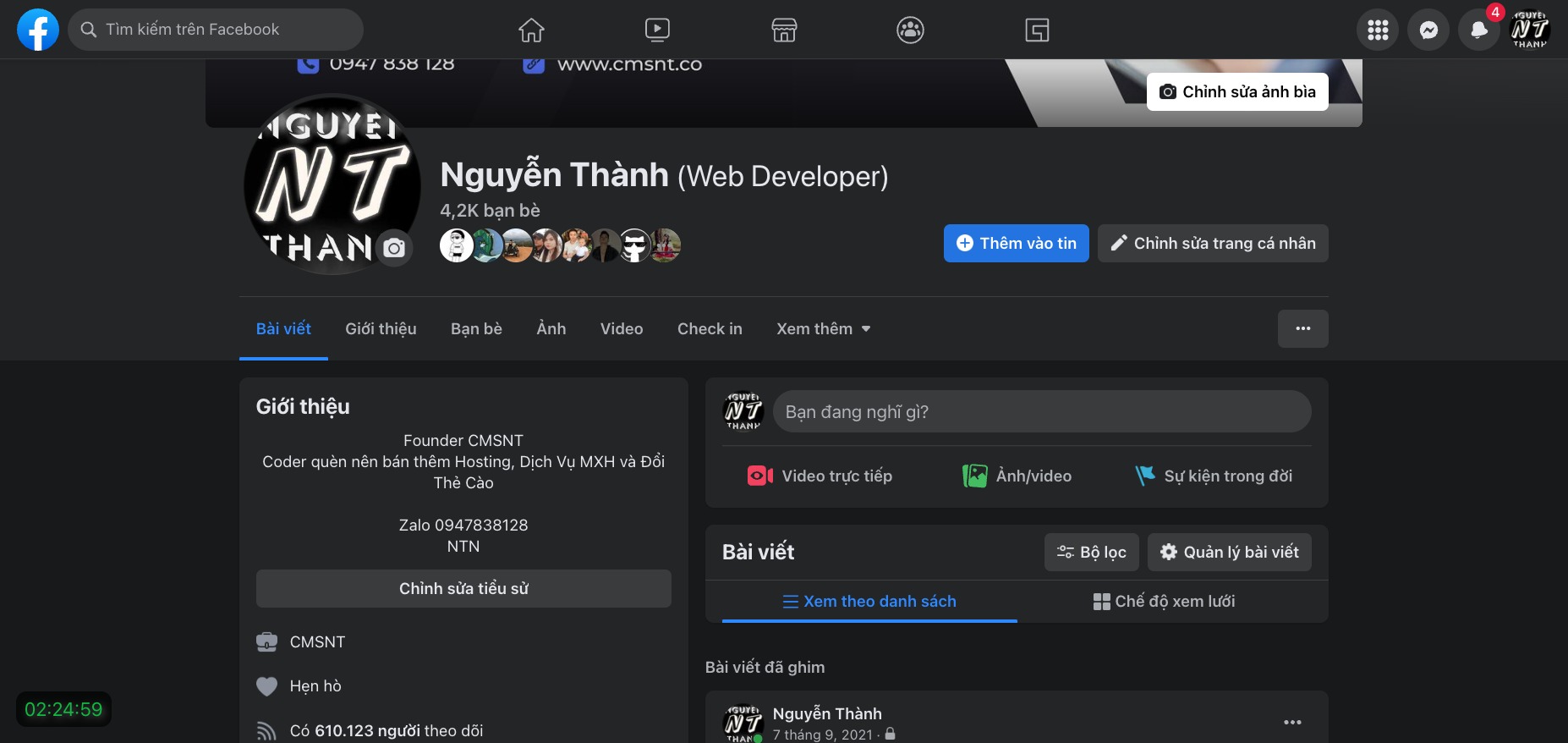Screen dimensions: 1568x743
Task: Open the Video tab
Action: click(622, 328)
